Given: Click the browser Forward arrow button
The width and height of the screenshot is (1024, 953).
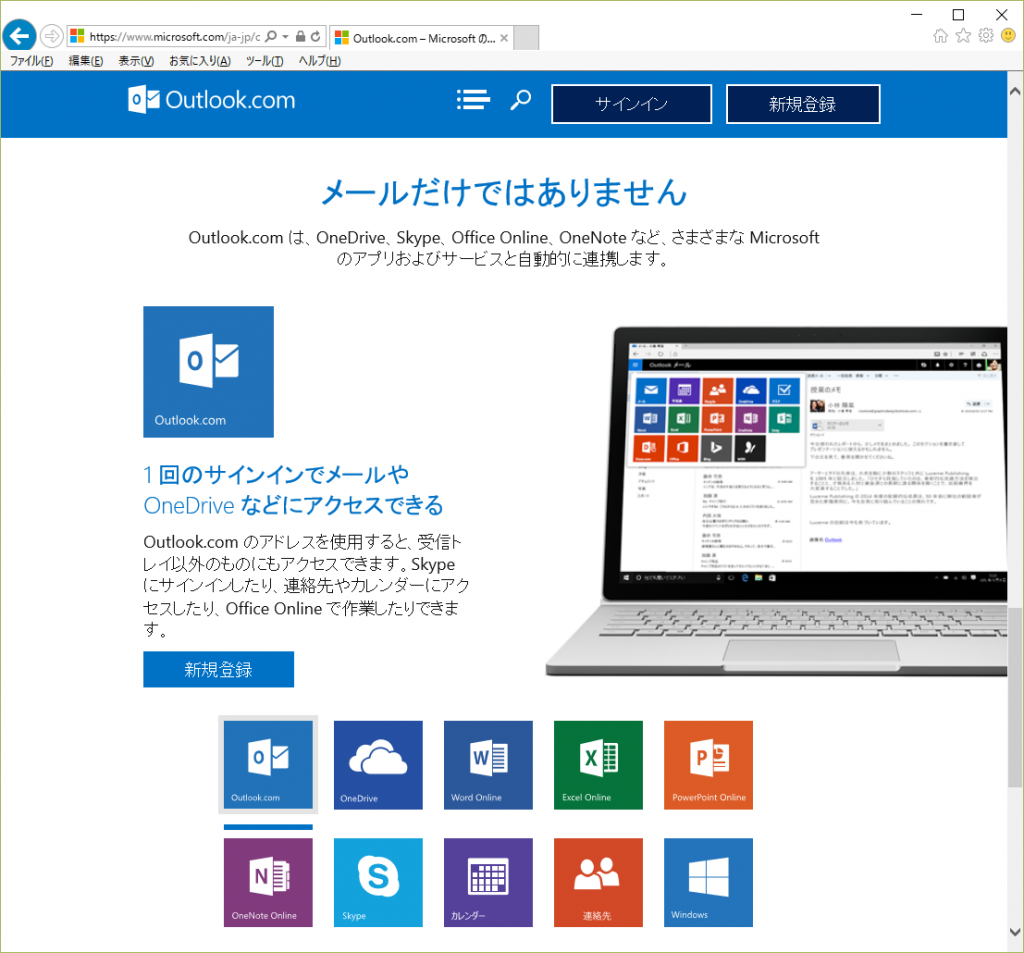Looking at the screenshot, I should (x=52, y=36).
